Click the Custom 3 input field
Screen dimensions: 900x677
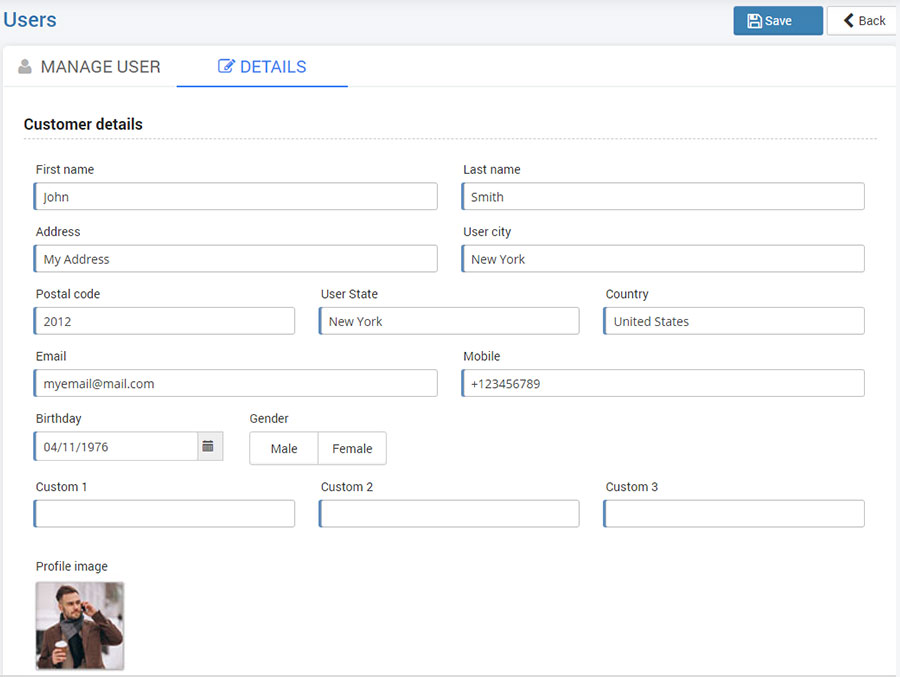click(x=734, y=513)
